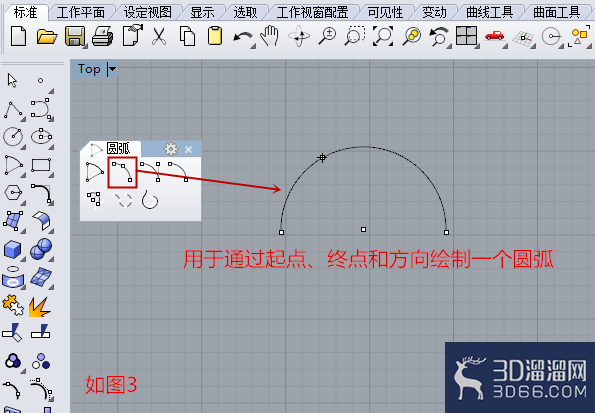Select the arrow pointer selection tool
Image resolution: width=595 pixels, height=413 pixels.
(13, 80)
